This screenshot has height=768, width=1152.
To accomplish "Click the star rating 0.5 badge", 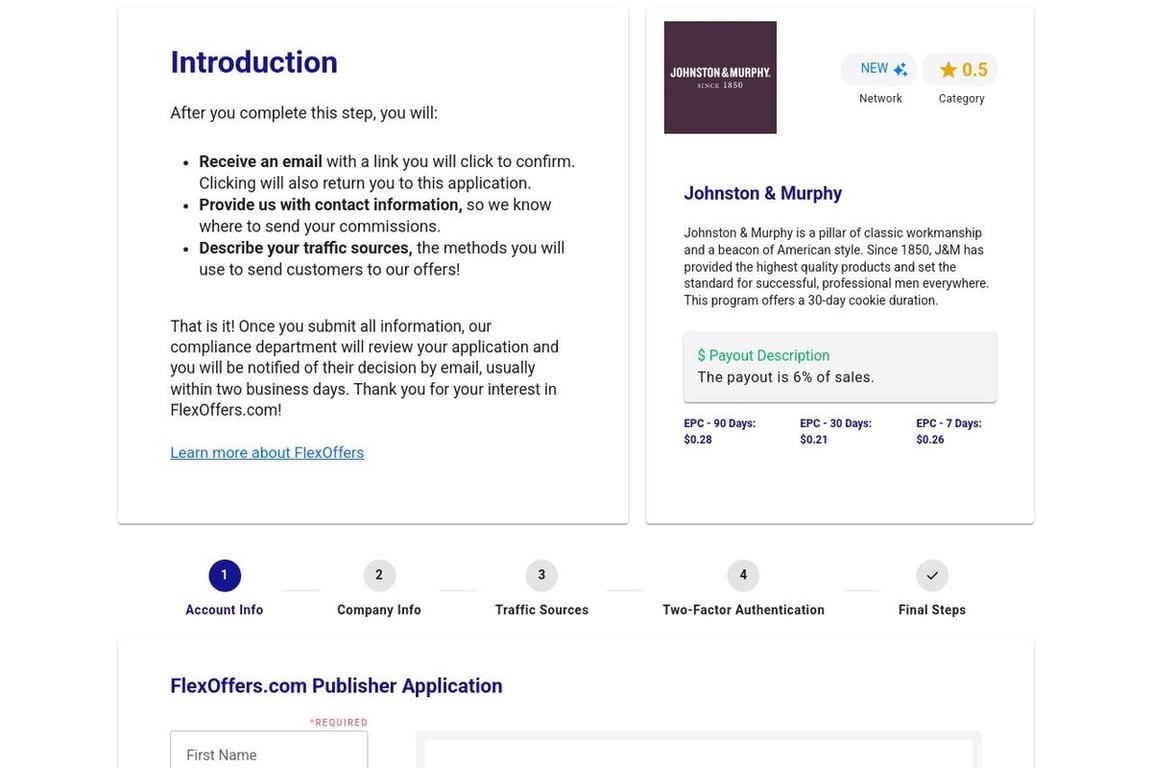I will coord(960,69).
